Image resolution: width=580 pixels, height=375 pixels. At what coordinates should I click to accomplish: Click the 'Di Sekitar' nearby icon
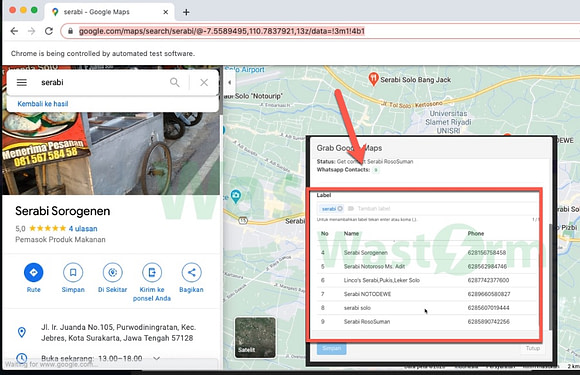coord(112,273)
